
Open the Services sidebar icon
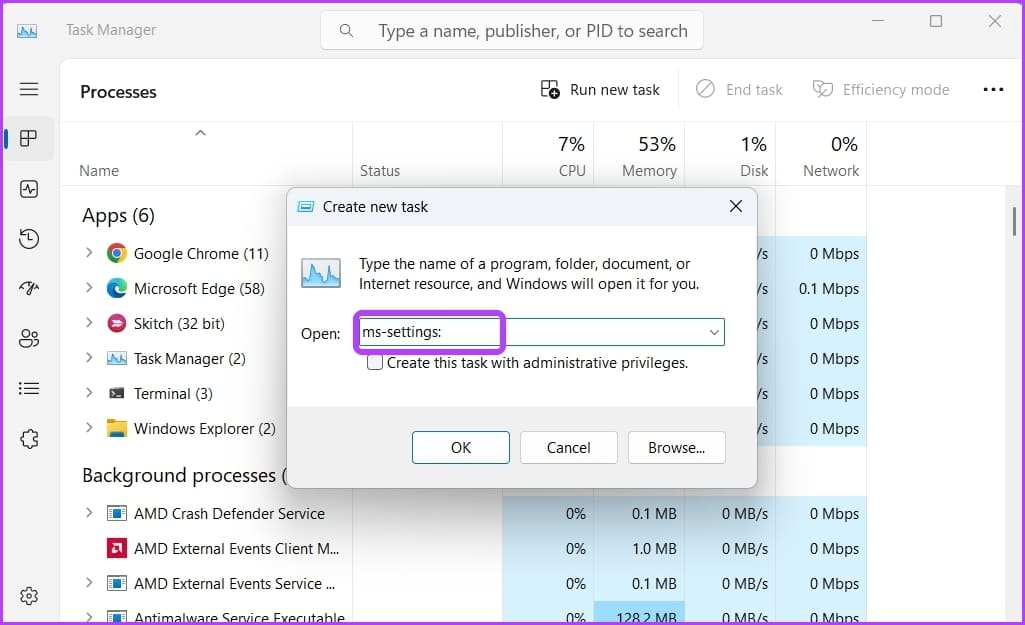[29, 439]
